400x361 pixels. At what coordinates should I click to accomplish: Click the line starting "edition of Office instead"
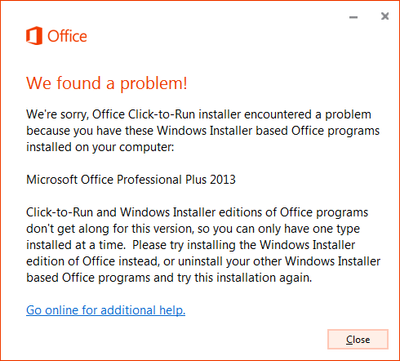(x=203, y=261)
